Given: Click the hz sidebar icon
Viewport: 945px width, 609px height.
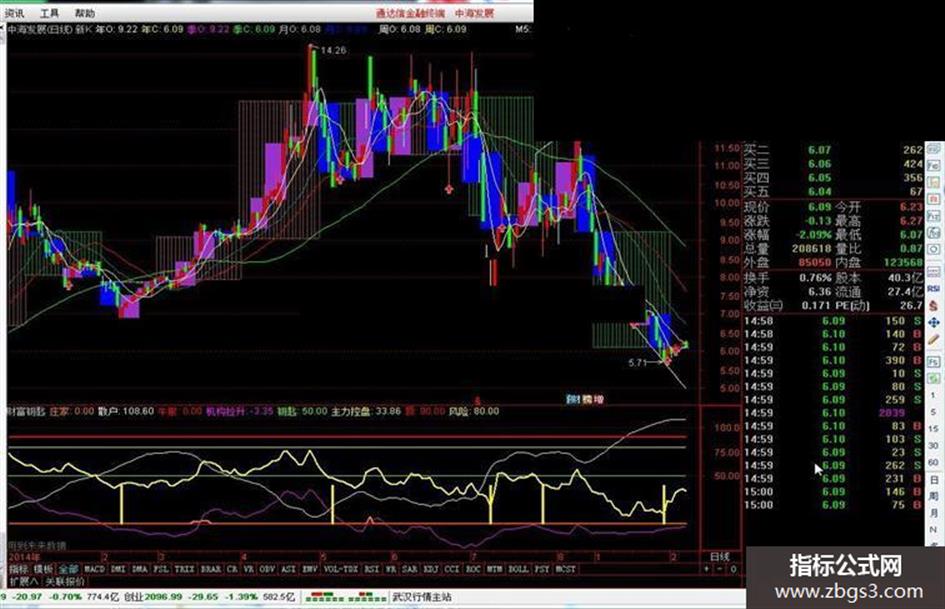Looking at the screenshot, I should pos(934,216).
